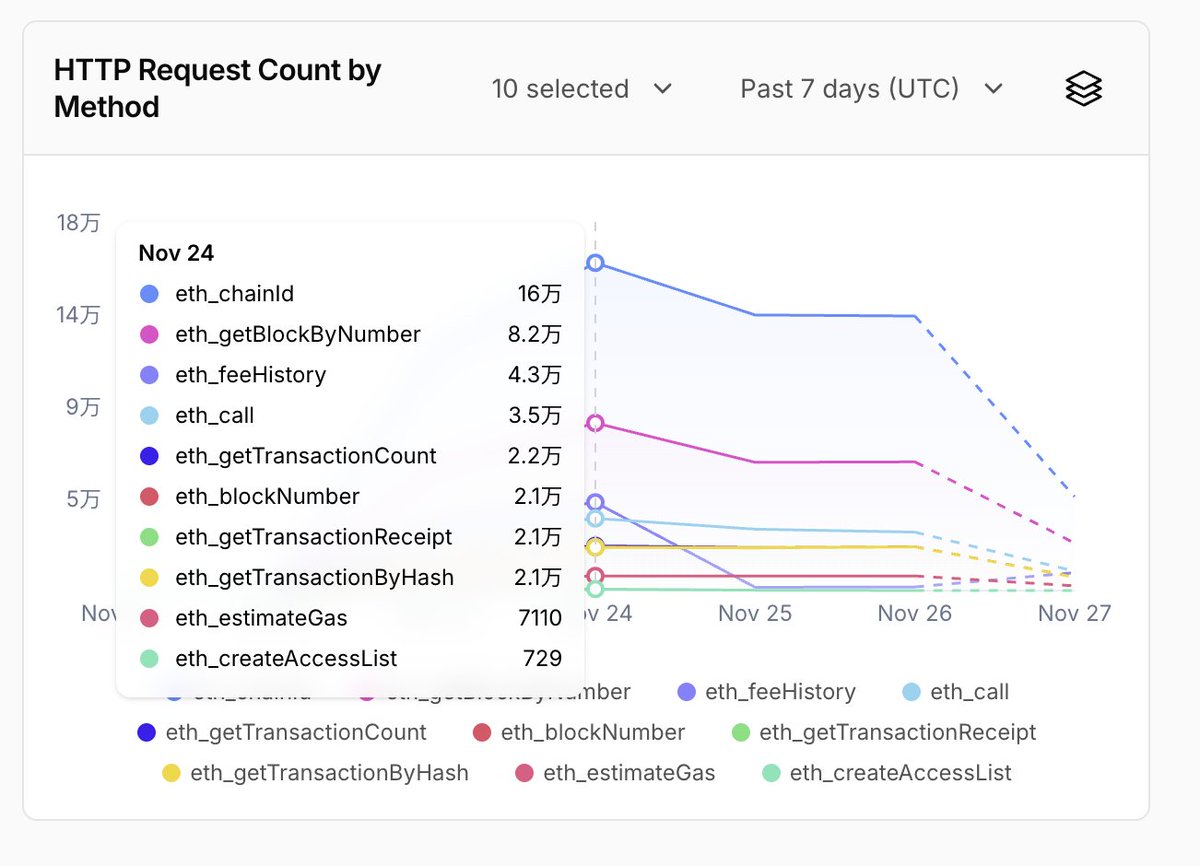The image size is (1200, 866).
Task: Toggle eth_blockNumber series in legend
Action: pyautogui.click(x=579, y=732)
